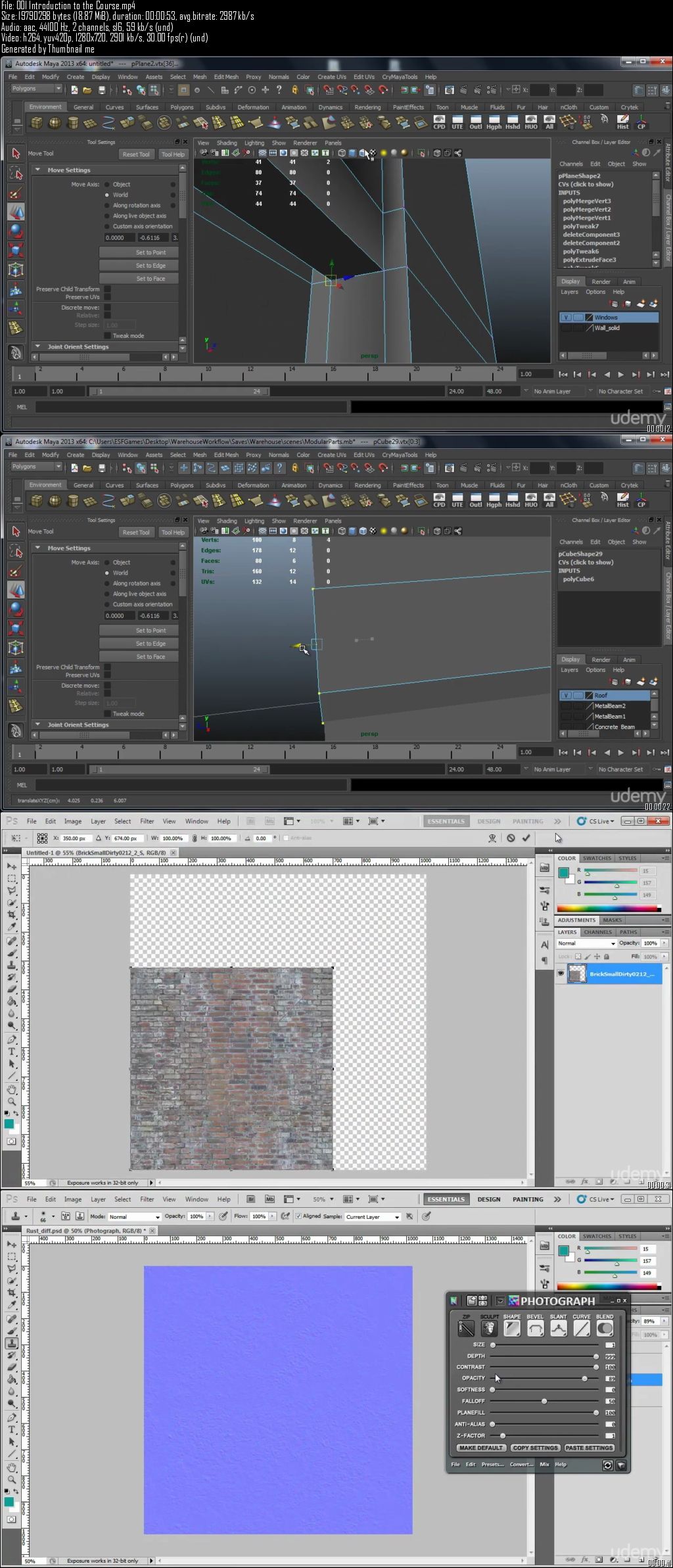The height and width of the screenshot is (1568, 673).
Task: Click MEL command line field in untitled Maya window
Action: (191, 407)
